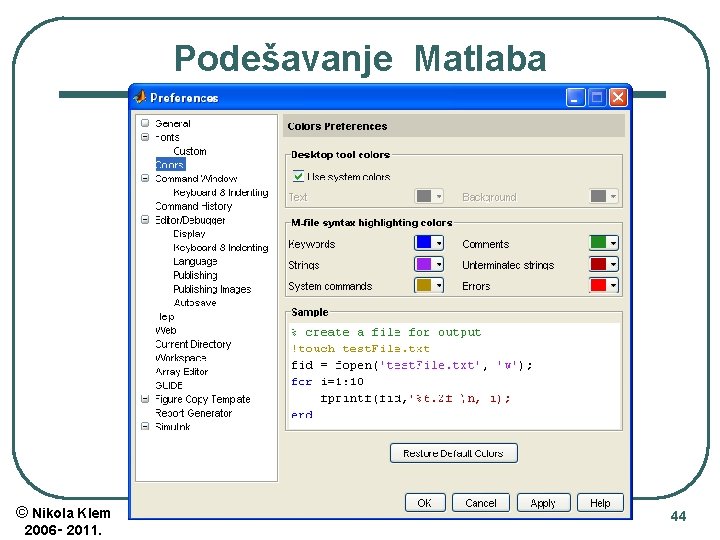
Task: Select Keyboard & Indenting under Command Window
Action: (221, 192)
